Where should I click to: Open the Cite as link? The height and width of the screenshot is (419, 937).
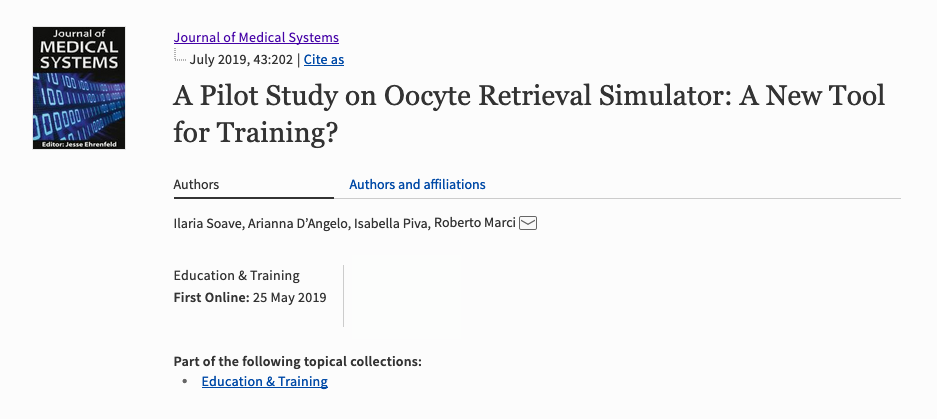pyautogui.click(x=324, y=60)
